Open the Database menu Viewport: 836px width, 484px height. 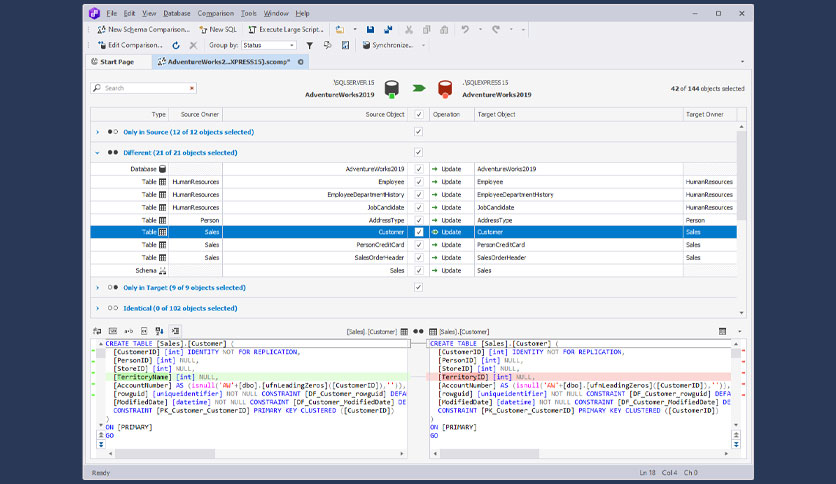(176, 13)
